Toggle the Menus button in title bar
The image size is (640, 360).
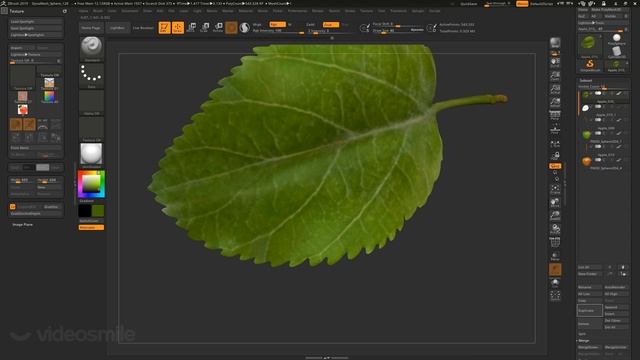[x=522, y=4]
